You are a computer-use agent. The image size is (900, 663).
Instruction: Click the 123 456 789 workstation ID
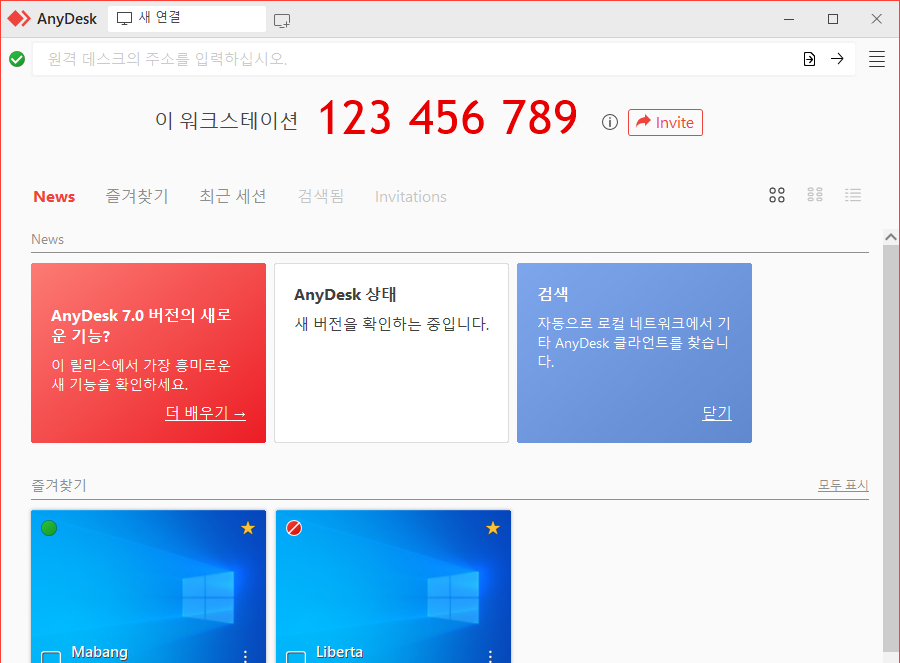447,118
